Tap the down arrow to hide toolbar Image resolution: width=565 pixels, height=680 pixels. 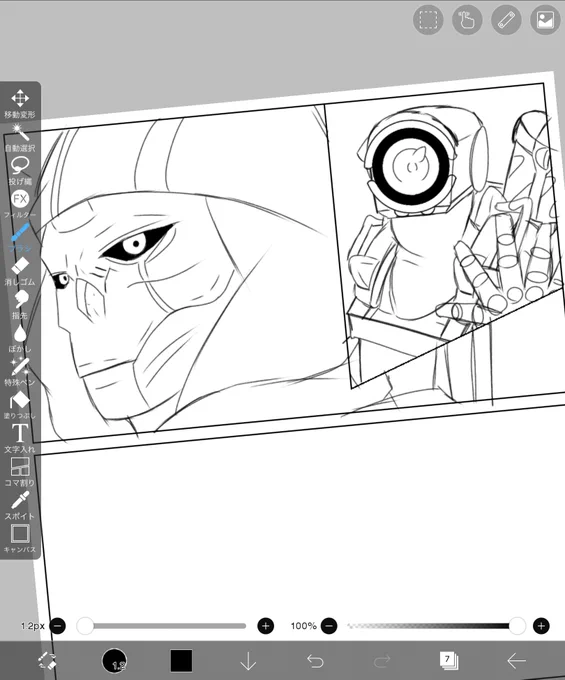(x=248, y=661)
